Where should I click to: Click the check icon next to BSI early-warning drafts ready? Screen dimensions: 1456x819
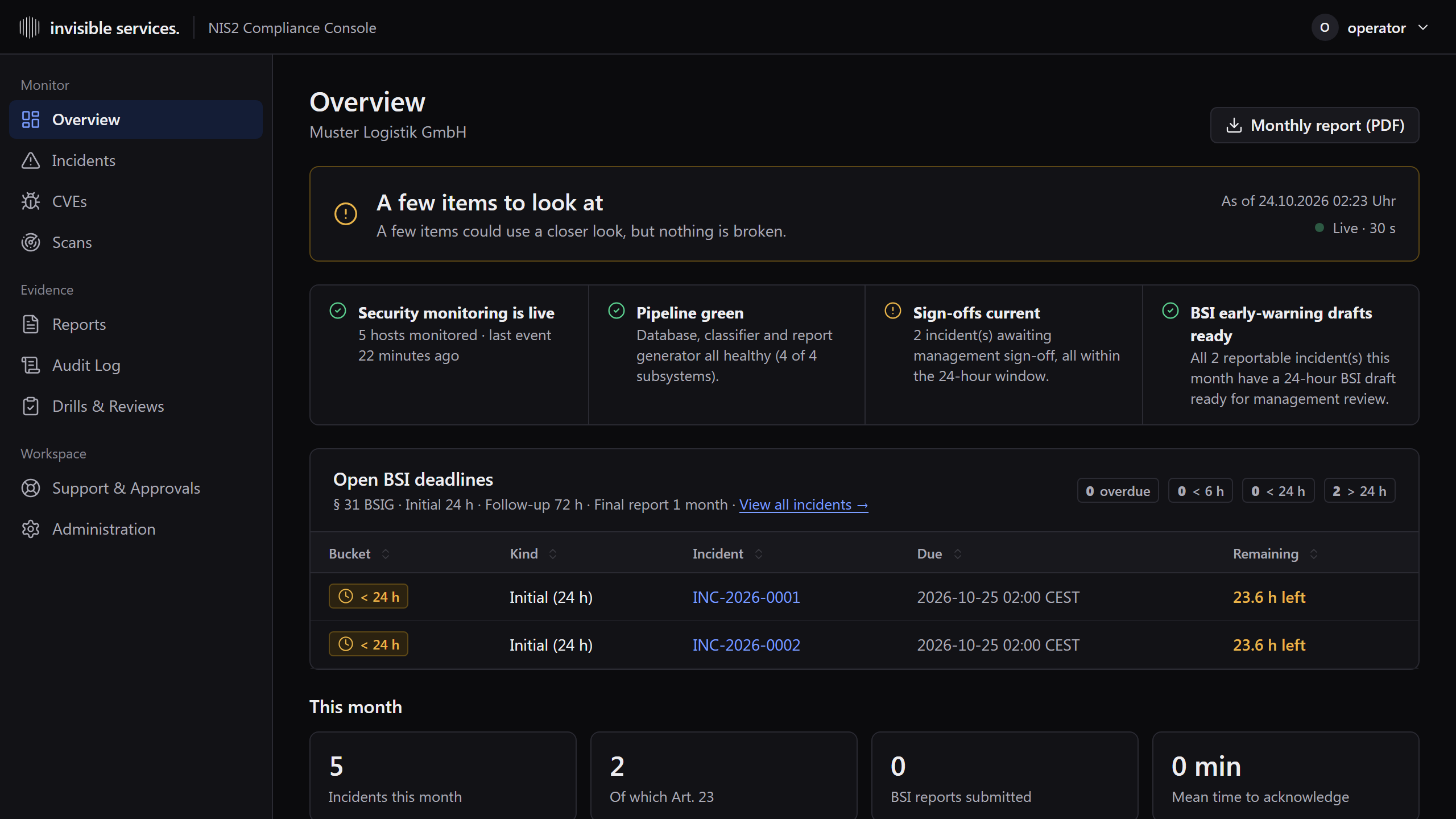coord(1170,311)
